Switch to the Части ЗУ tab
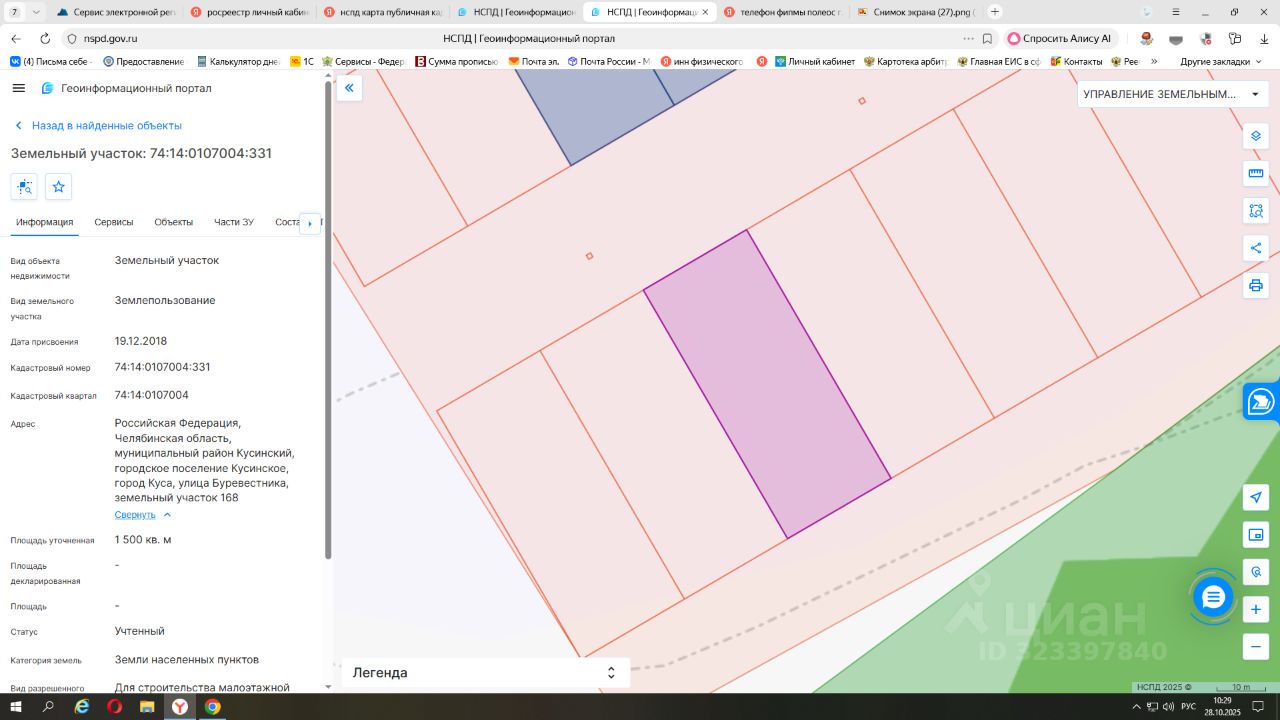The height and width of the screenshot is (720, 1280). tap(234, 222)
